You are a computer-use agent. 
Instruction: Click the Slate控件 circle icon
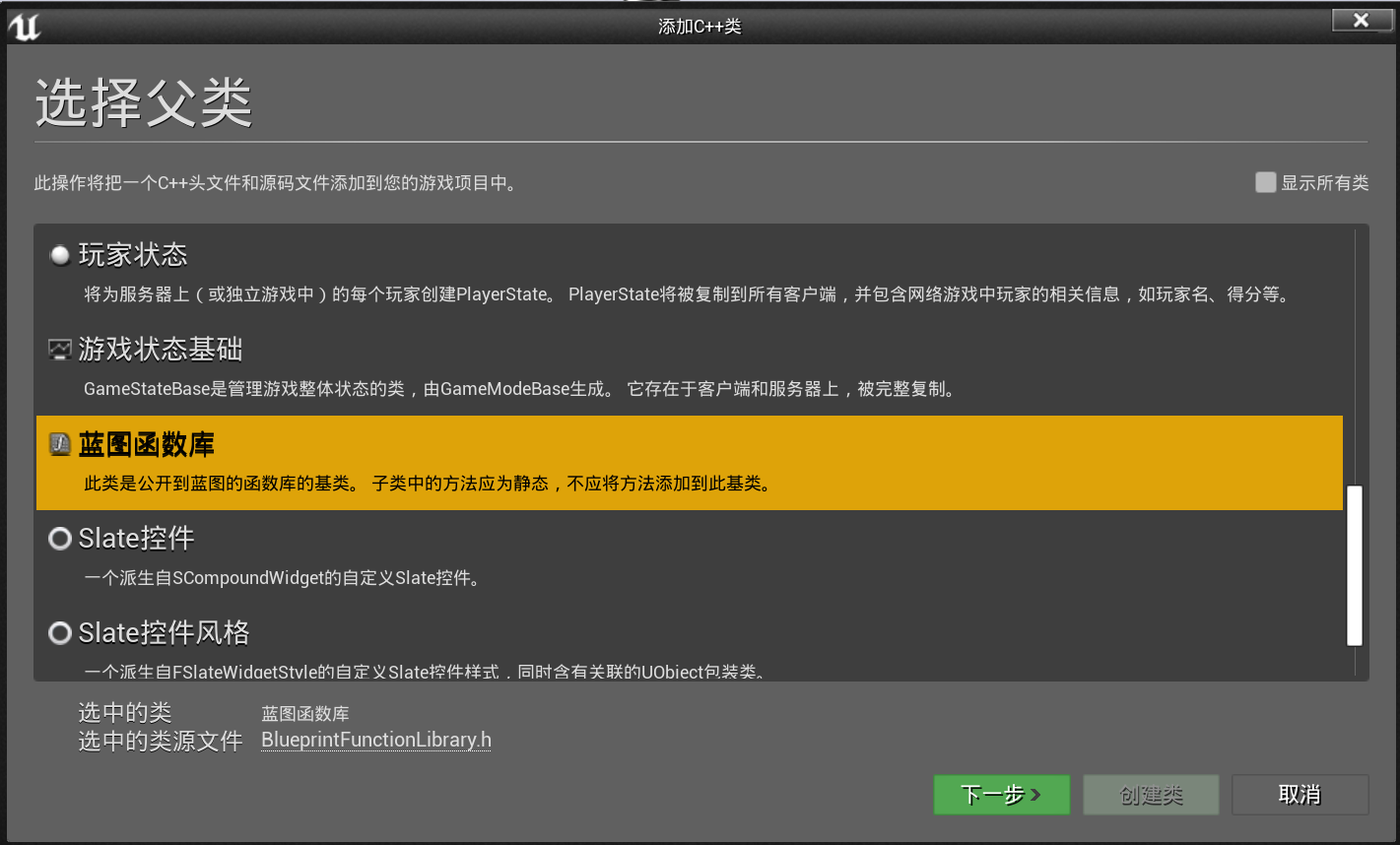tap(59, 538)
